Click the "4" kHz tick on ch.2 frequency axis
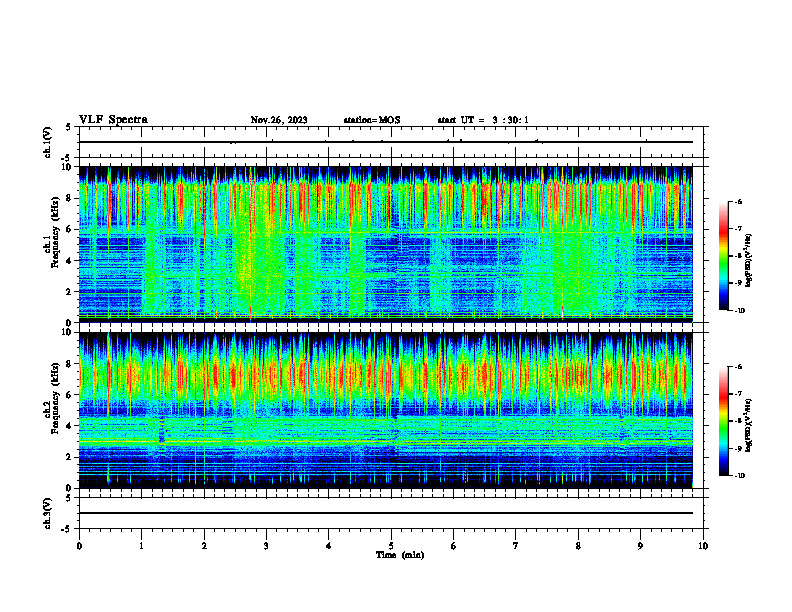Image resolution: width=792 pixels, height=612 pixels. coord(70,426)
